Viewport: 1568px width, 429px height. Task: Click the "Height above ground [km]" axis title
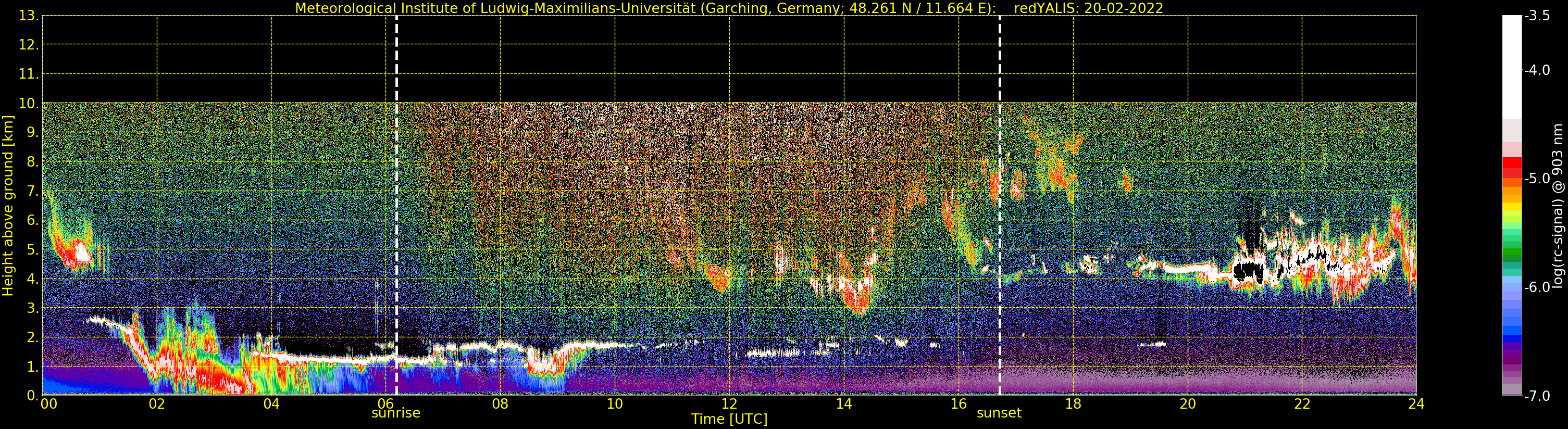point(8,206)
